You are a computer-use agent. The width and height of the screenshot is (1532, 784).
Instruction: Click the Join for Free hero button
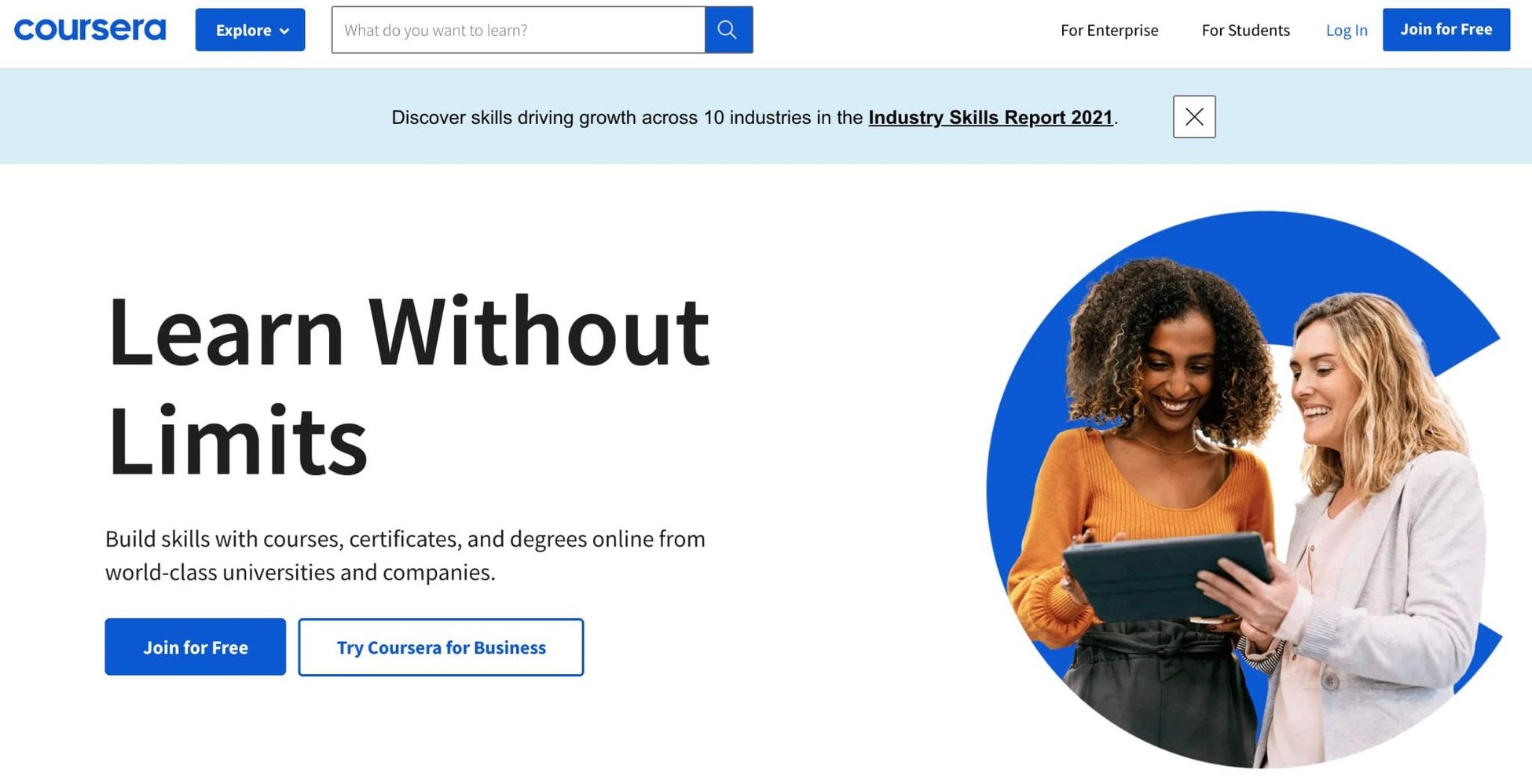pos(195,647)
